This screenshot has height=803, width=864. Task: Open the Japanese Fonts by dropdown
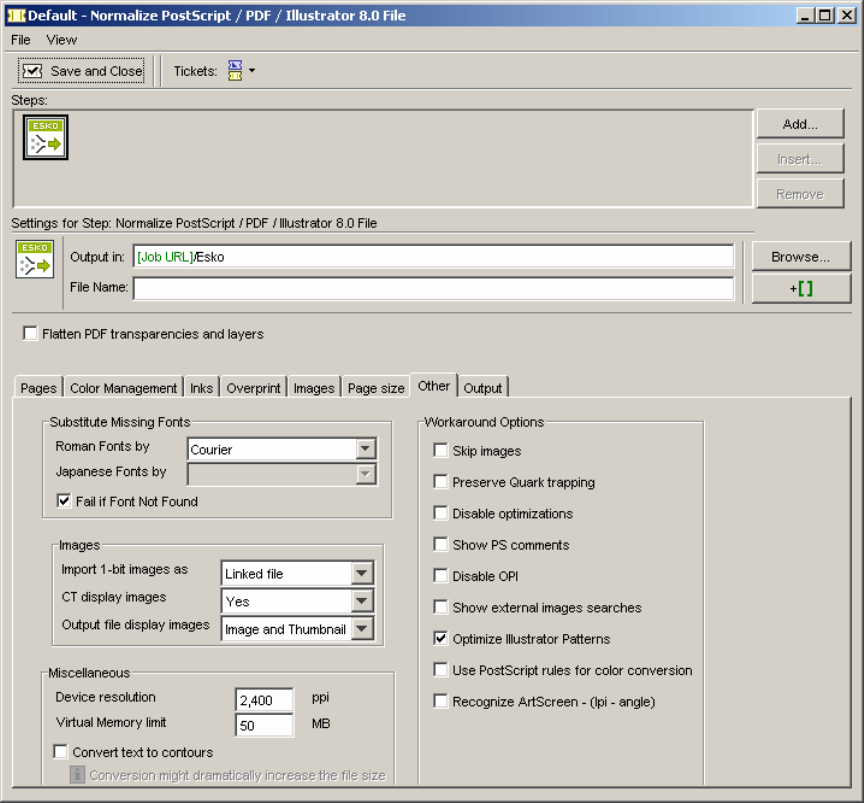(365, 474)
